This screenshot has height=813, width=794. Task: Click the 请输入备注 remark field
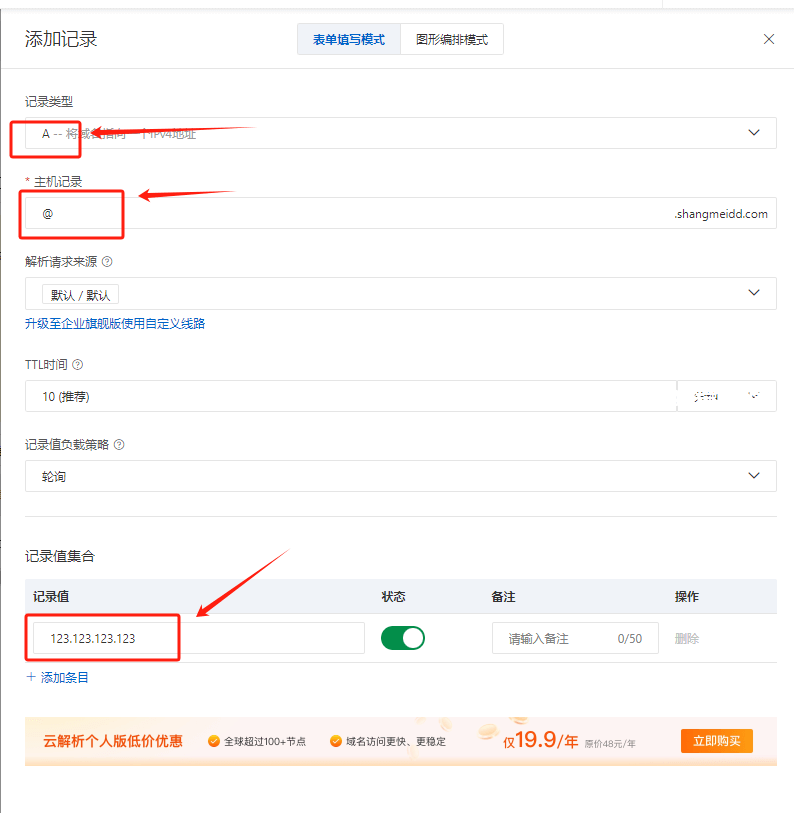[575, 638]
